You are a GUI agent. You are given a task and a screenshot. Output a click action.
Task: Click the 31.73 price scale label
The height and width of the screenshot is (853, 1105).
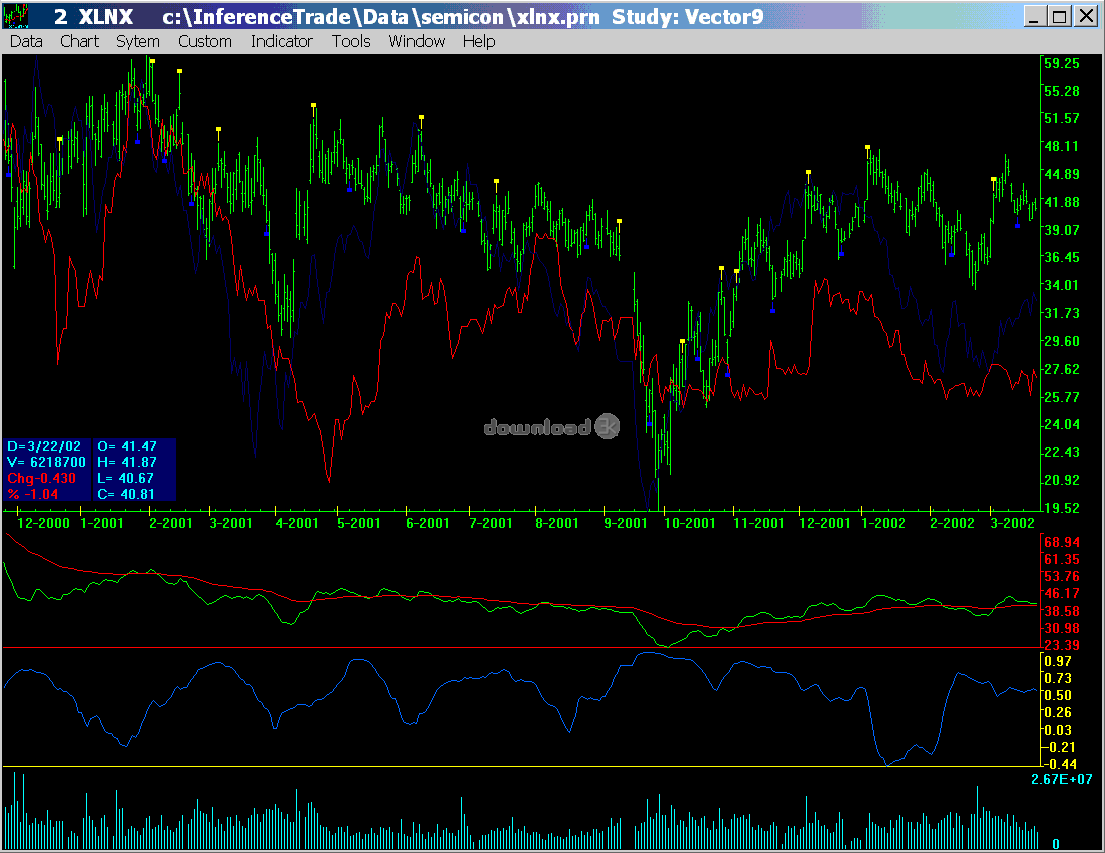click(1062, 313)
